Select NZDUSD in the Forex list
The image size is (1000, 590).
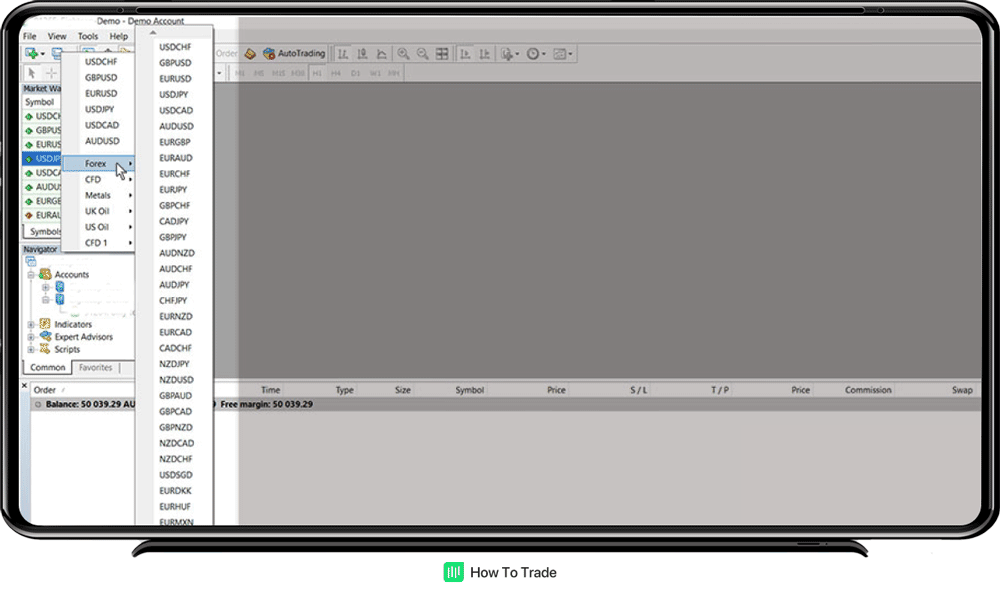176,380
